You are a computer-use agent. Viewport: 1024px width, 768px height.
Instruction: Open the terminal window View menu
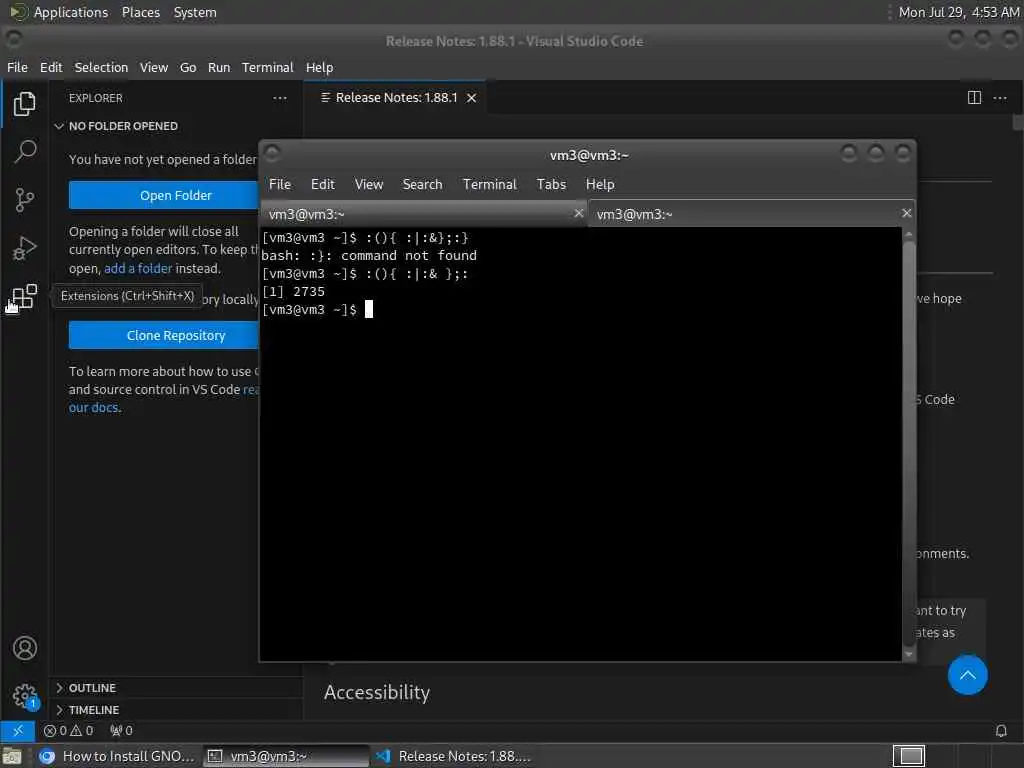click(x=369, y=184)
